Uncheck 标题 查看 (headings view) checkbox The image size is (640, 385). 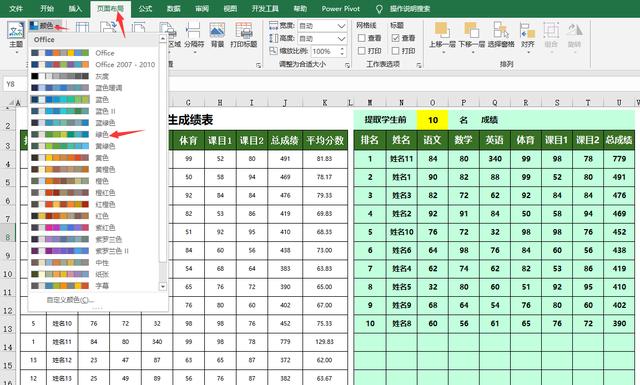pyautogui.click(x=395, y=38)
